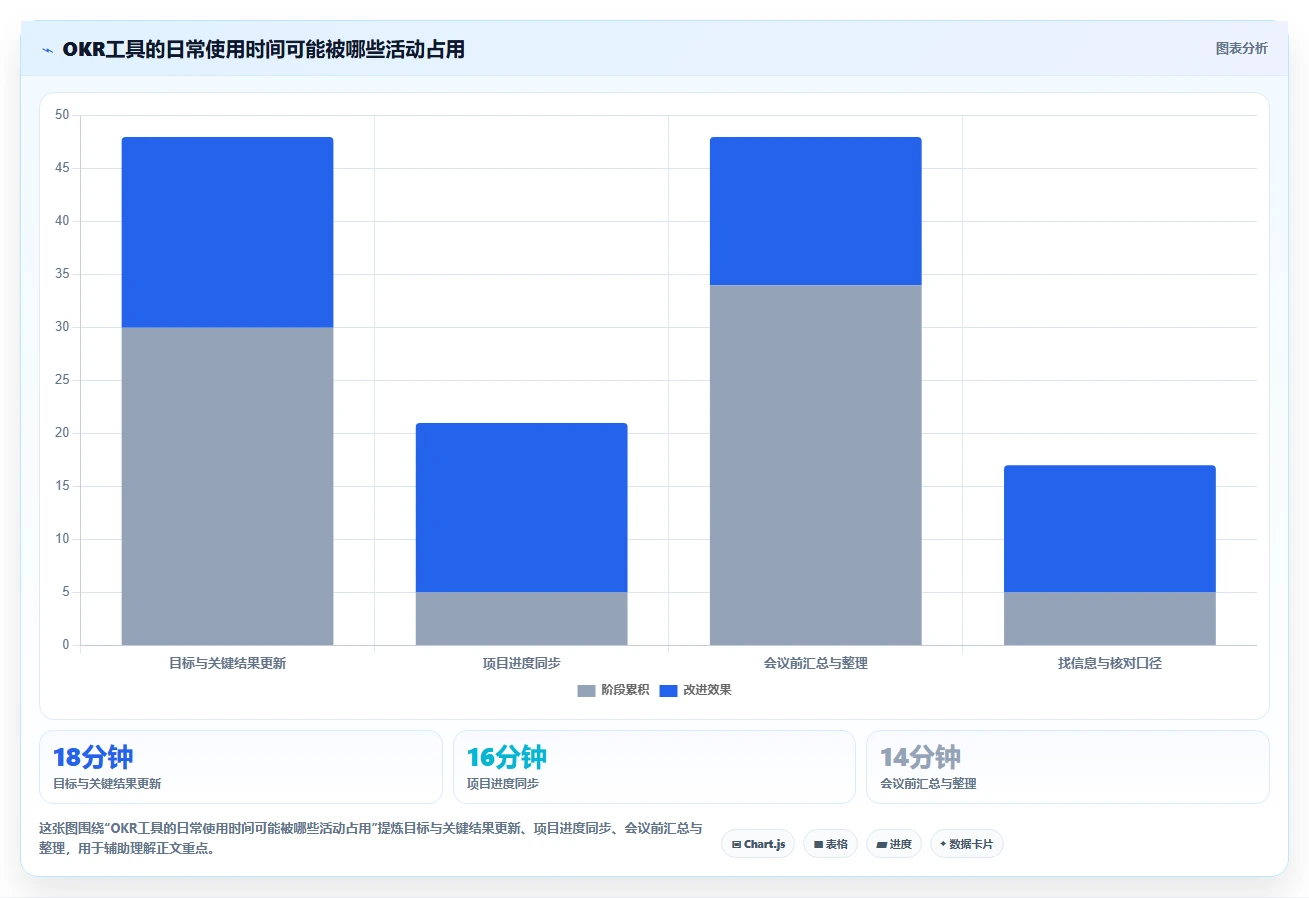The width and height of the screenshot is (1309, 898).
Task: Select the 表格 tag
Action: coord(830,844)
